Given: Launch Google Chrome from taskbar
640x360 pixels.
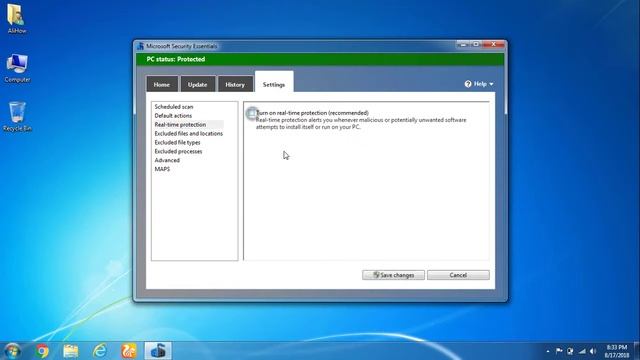Looking at the screenshot, I should pyautogui.click(x=42, y=351).
